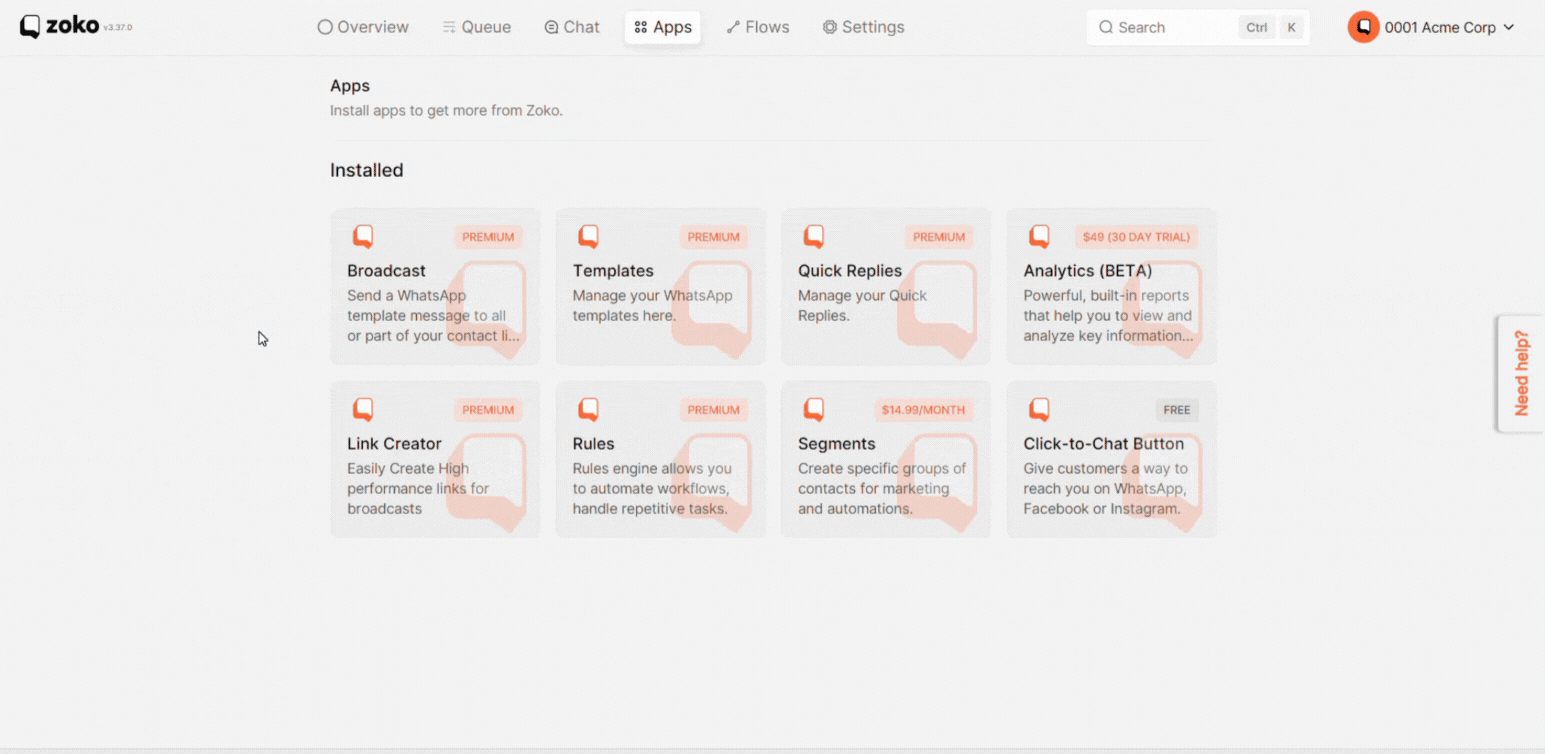Click the Queue list icon
This screenshot has width=1545, height=754.
(x=449, y=27)
